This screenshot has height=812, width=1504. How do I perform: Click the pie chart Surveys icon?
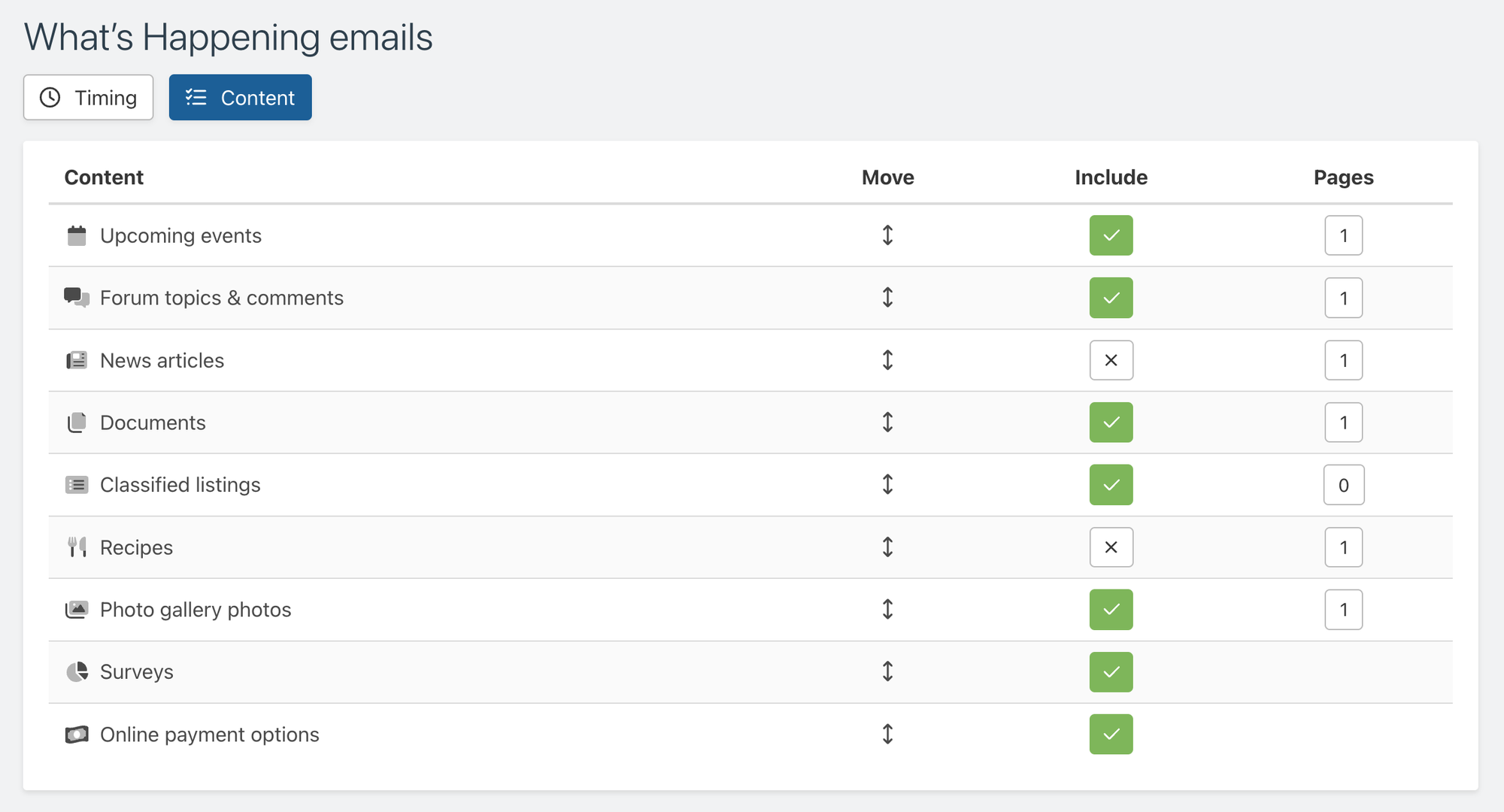[x=77, y=671]
